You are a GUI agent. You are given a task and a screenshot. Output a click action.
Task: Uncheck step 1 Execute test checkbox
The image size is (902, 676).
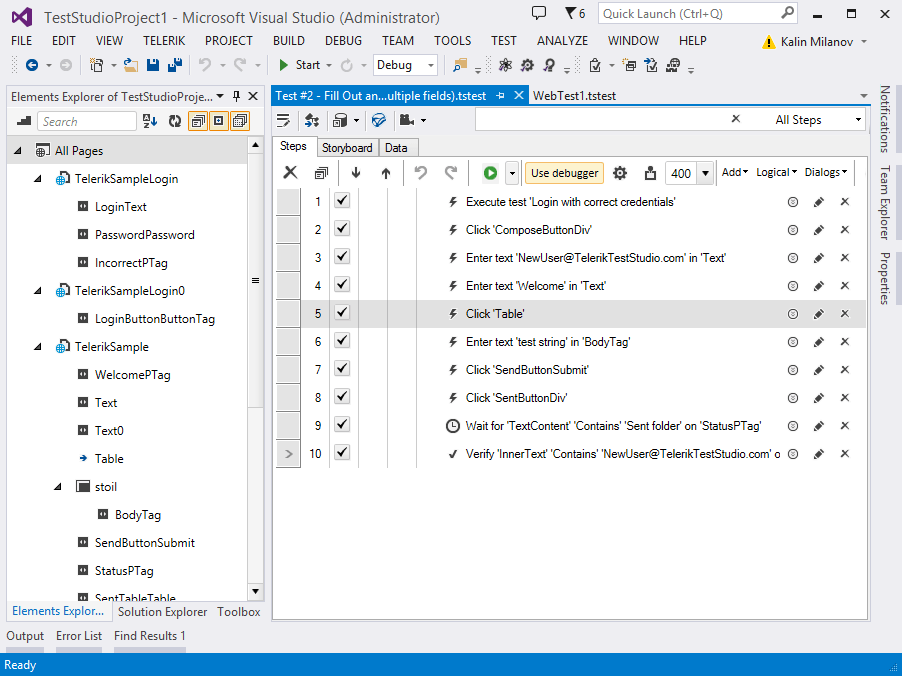coord(342,201)
